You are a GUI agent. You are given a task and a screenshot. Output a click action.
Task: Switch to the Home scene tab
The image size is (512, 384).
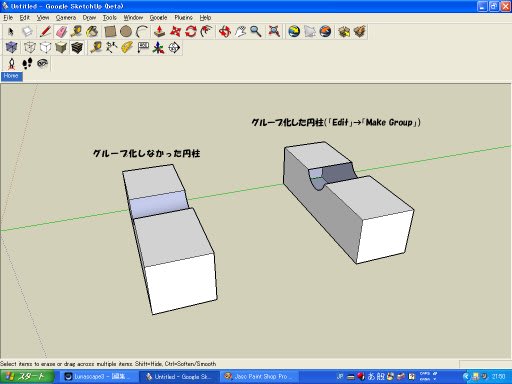pos(11,76)
